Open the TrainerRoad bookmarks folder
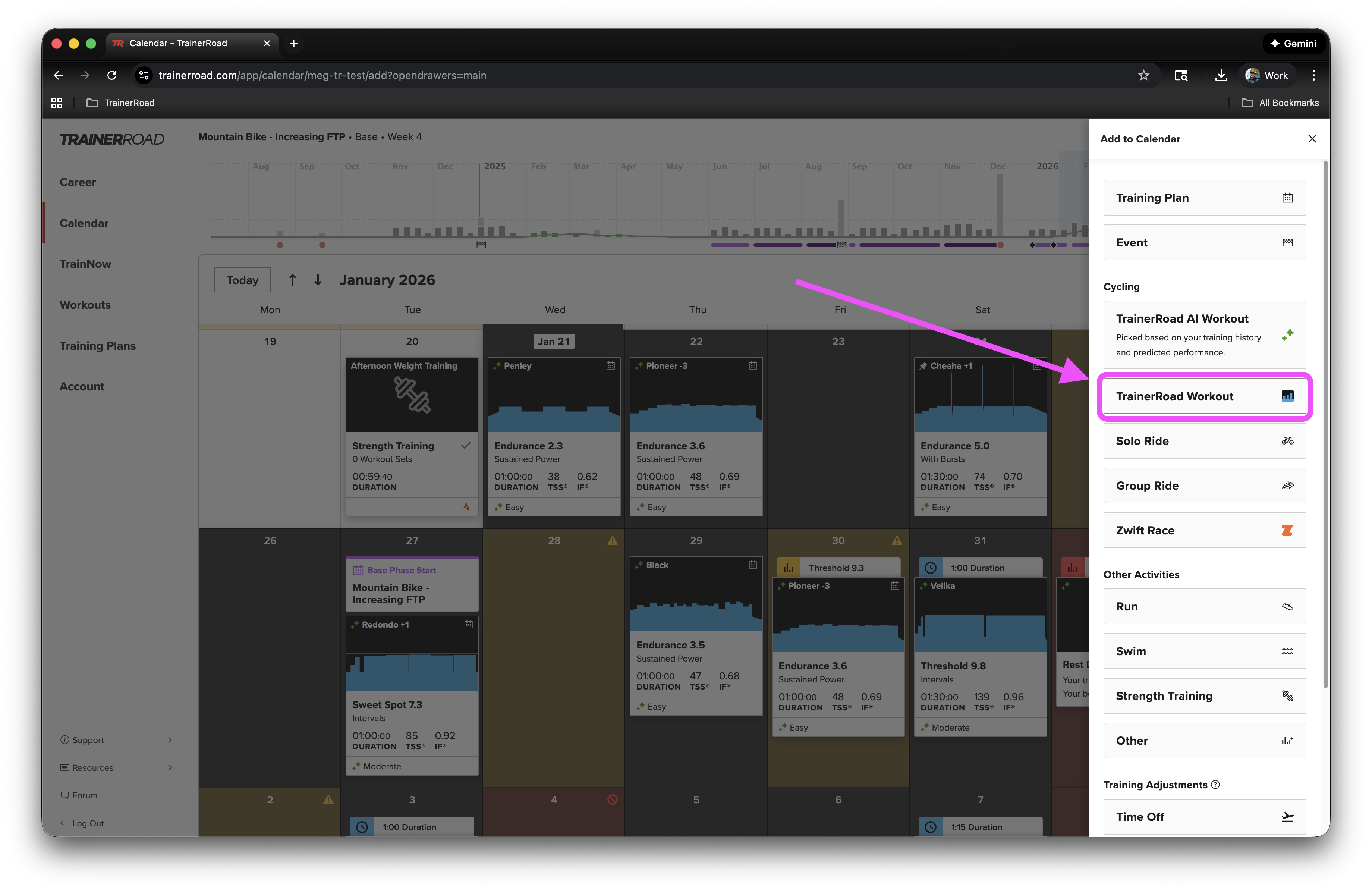 click(120, 103)
